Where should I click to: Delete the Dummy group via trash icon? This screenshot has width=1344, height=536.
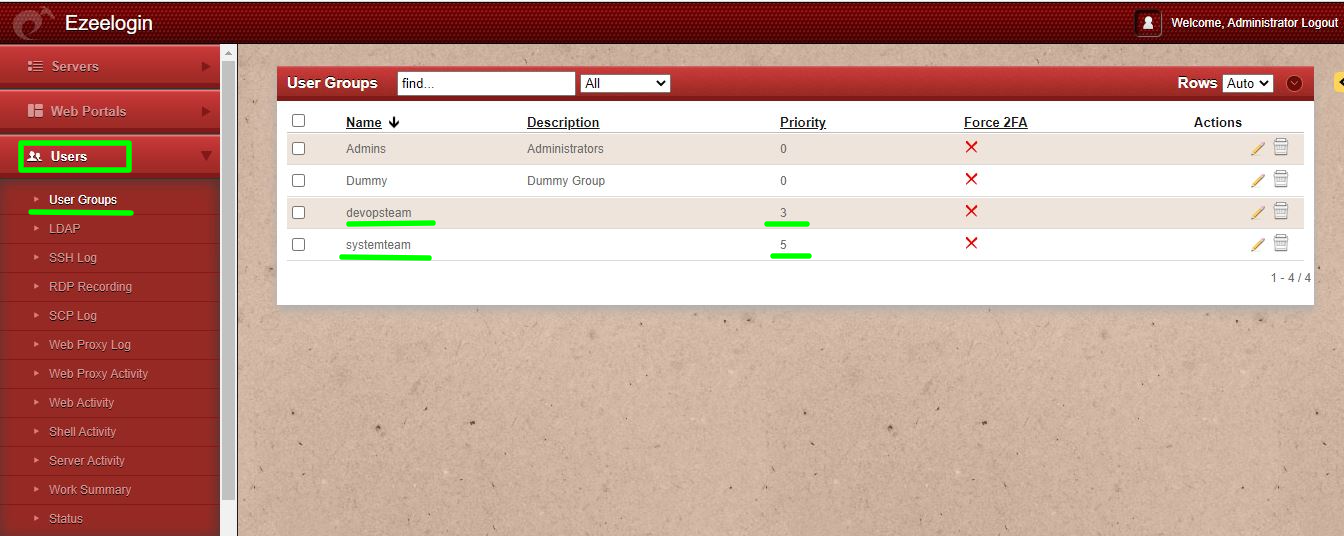click(1281, 180)
